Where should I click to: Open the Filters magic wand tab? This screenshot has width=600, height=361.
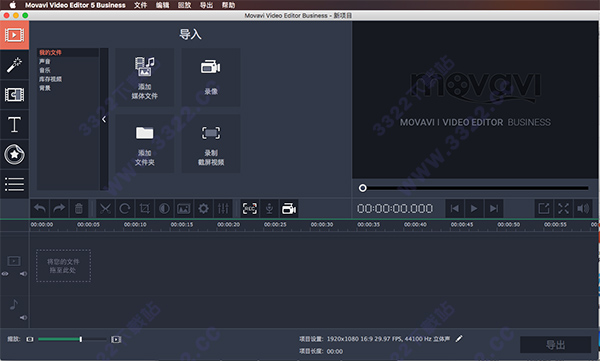point(15,65)
